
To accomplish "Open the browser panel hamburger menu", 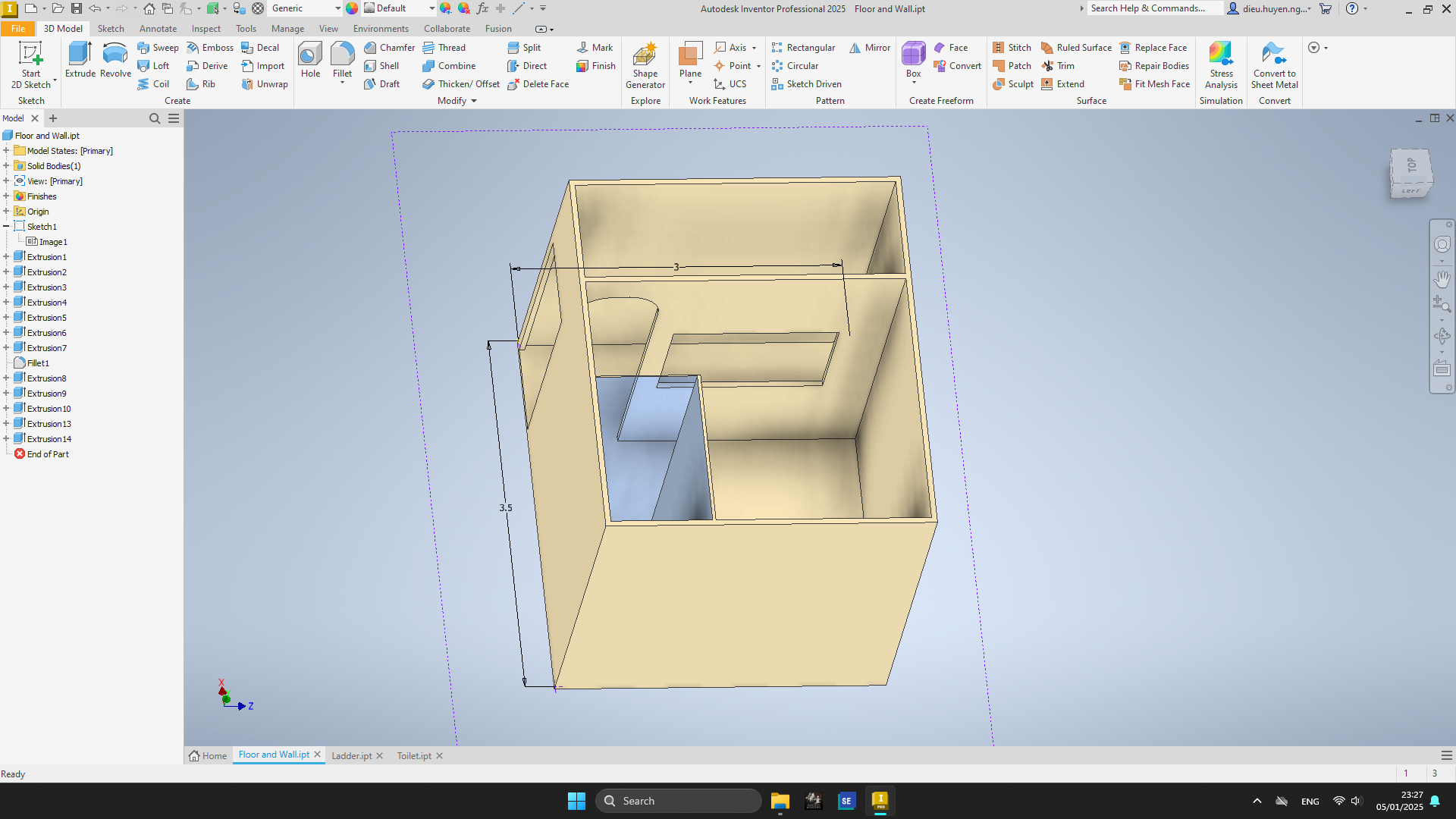I will point(174,118).
